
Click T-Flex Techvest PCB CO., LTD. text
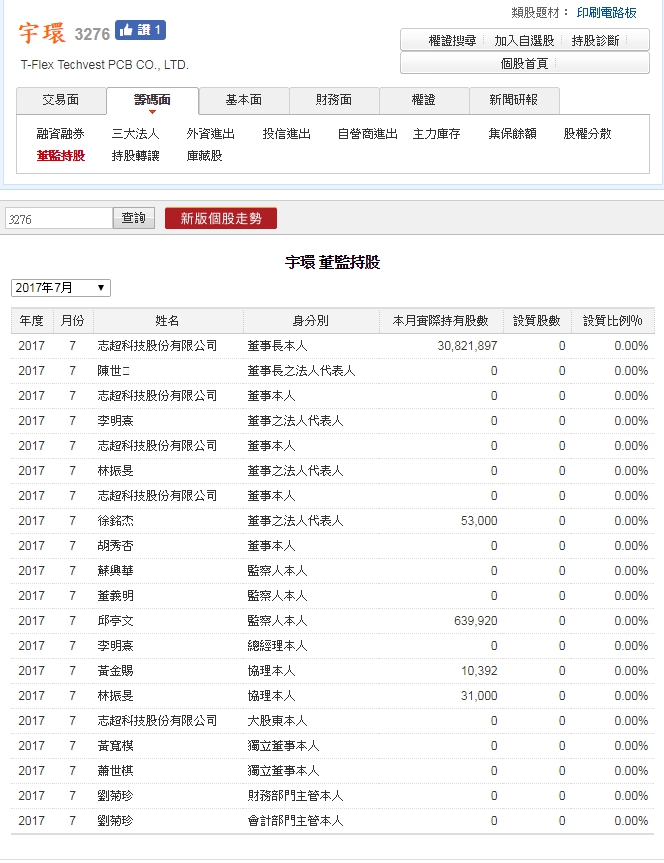(x=105, y=65)
